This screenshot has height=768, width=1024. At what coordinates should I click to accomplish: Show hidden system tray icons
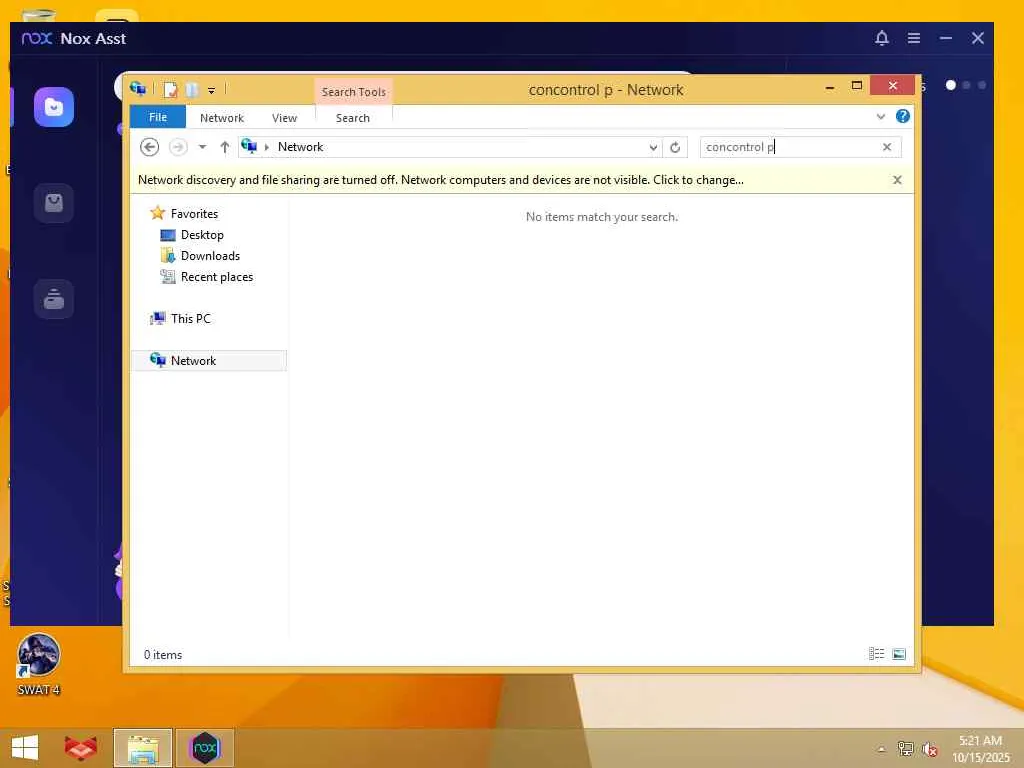[881, 749]
